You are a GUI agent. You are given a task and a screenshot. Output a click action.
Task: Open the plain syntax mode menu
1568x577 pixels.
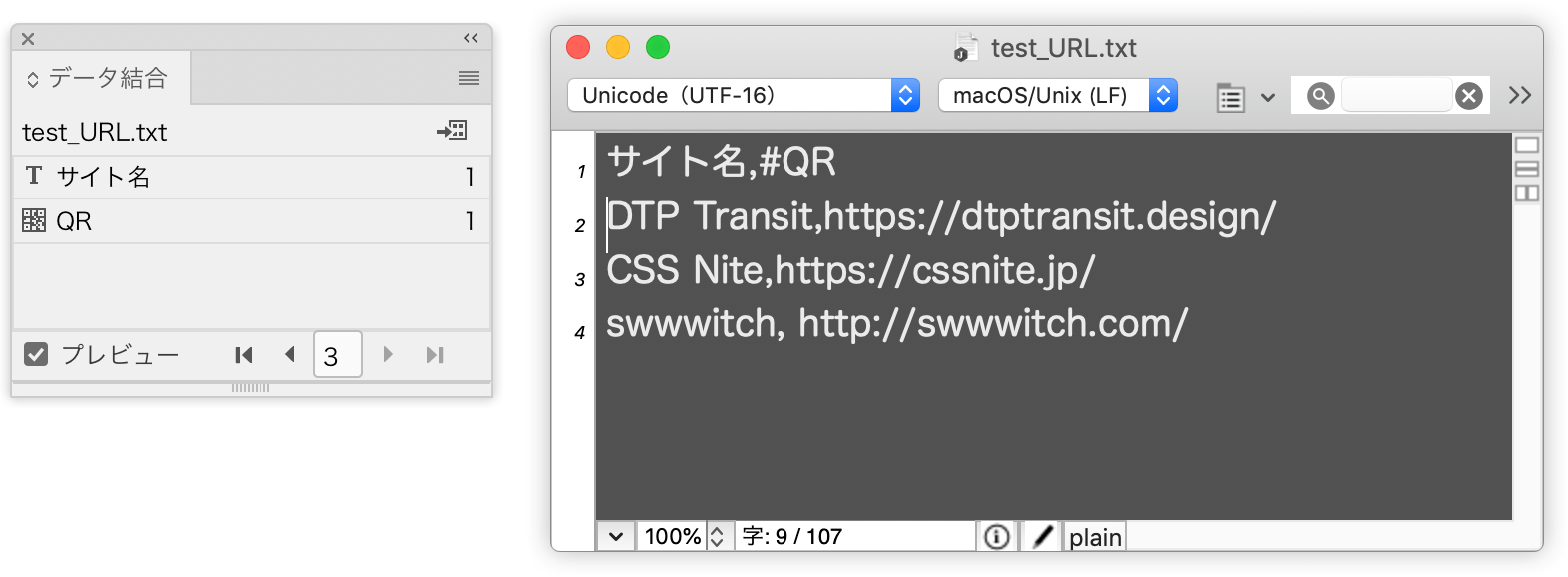click(1095, 537)
